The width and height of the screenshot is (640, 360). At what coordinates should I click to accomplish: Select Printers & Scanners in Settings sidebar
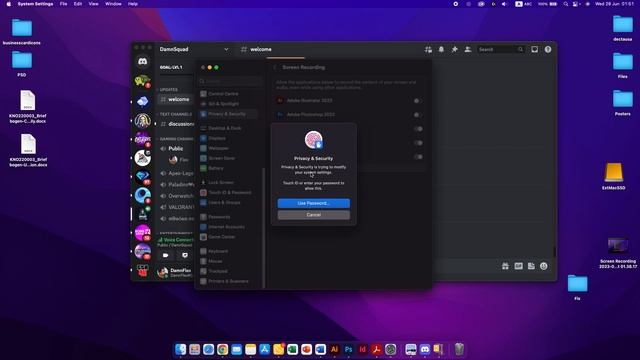click(x=228, y=281)
